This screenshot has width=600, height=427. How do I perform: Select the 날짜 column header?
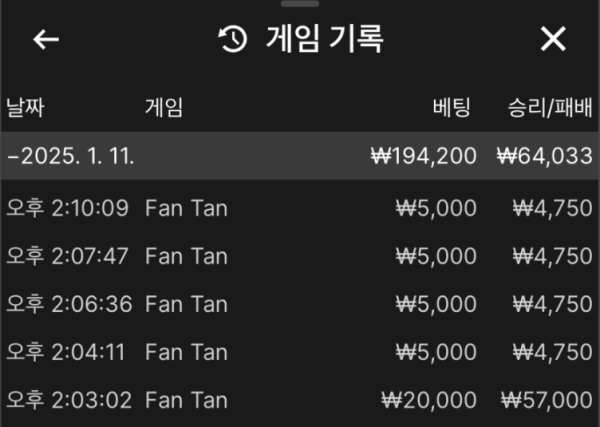pyautogui.click(x=25, y=108)
